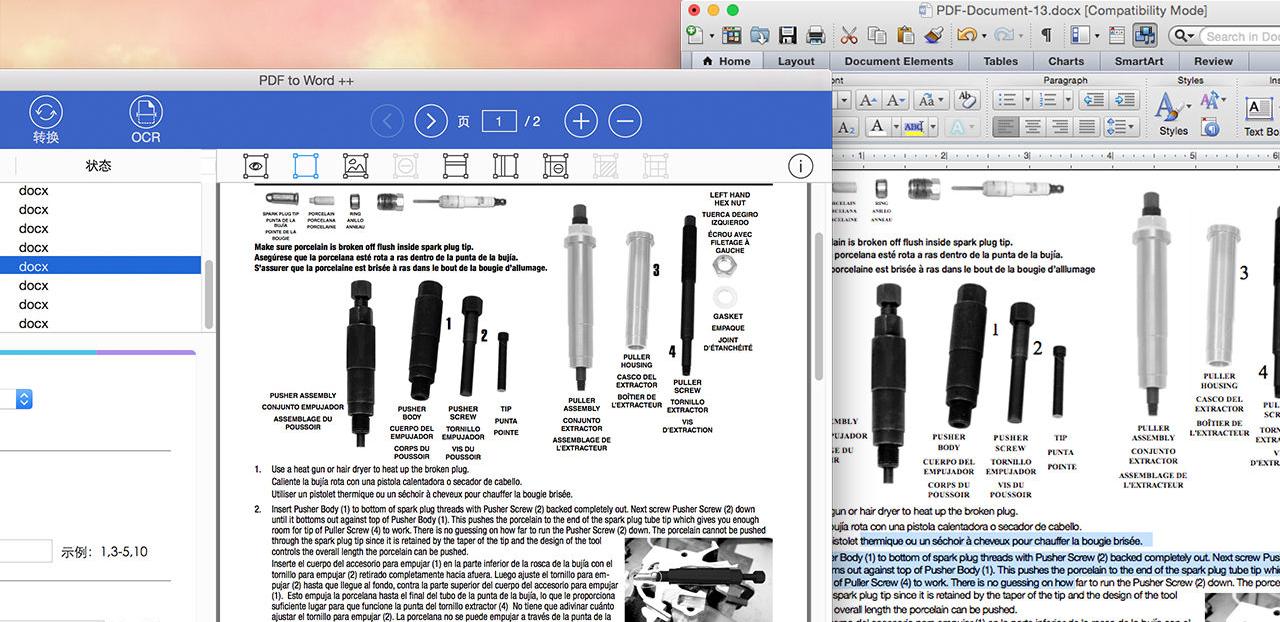Click the PDF preview vertical scrollbar
The image size is (1280, 622).
pyautogui.click(x=819, y=305)
